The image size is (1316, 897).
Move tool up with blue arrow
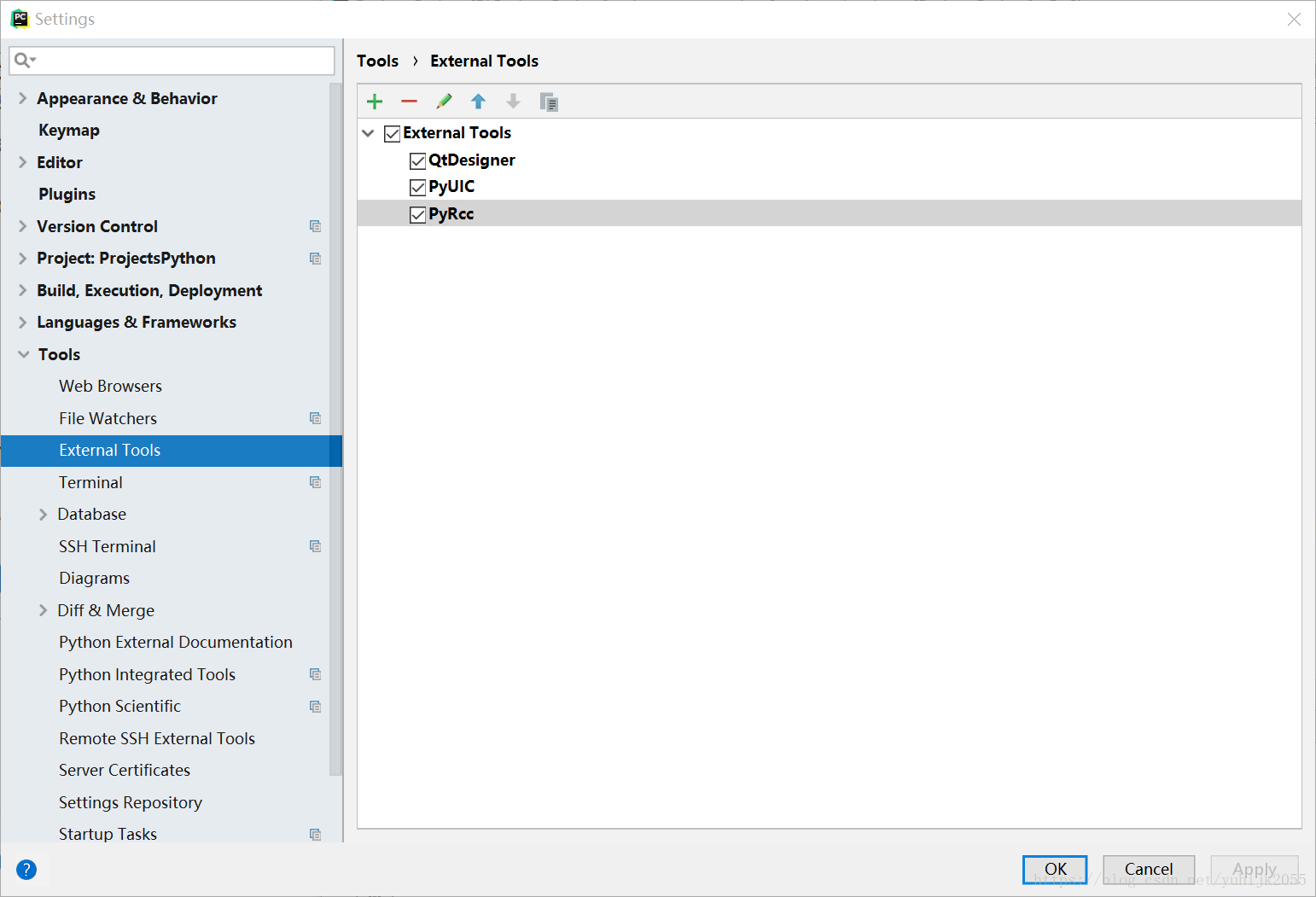click(478, 102)
